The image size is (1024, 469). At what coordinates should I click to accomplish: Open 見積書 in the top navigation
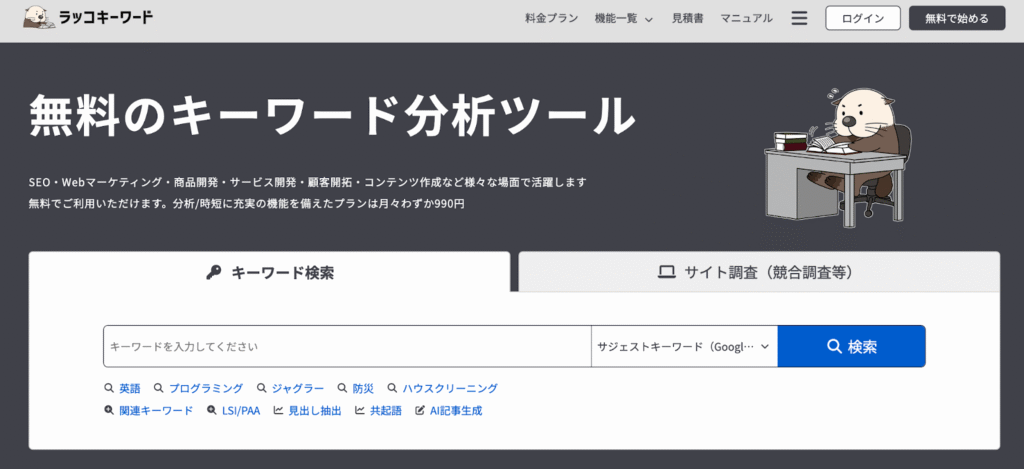point(687,18)
